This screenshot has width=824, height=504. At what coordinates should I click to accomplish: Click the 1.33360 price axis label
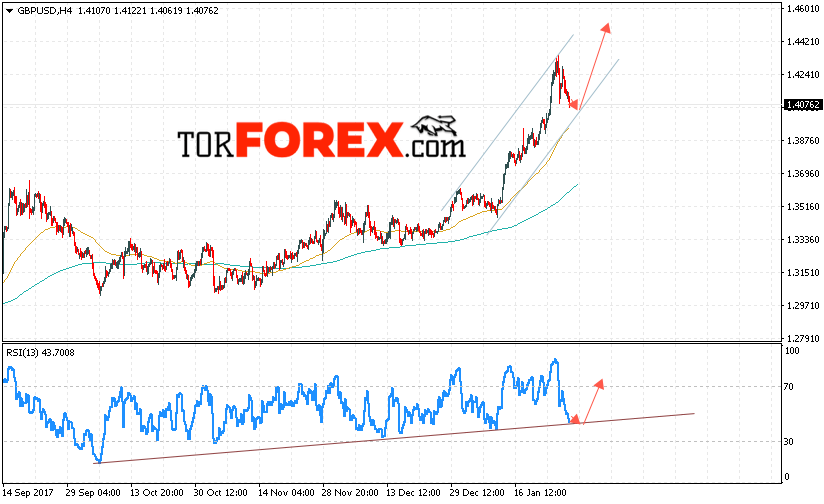pyautogui.click(x=803, y=240)
